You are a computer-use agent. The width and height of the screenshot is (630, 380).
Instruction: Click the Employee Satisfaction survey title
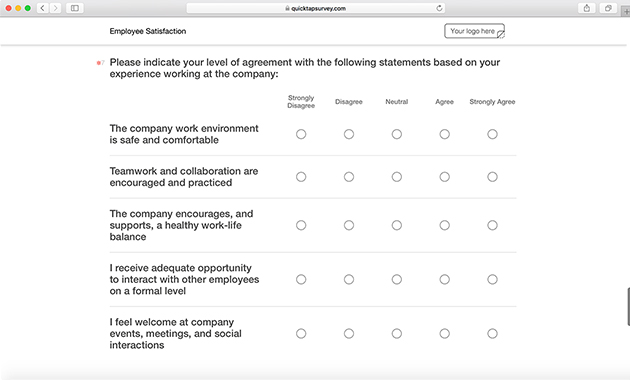148,31
